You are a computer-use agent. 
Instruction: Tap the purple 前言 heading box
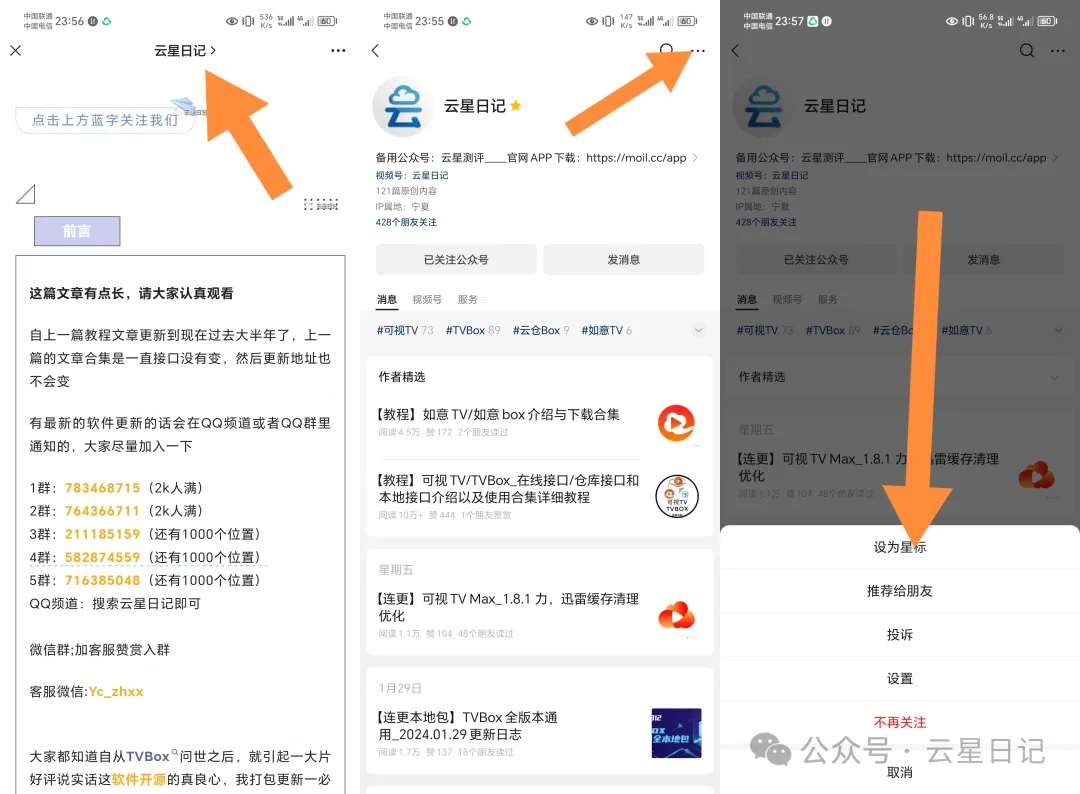click(77, 231)
